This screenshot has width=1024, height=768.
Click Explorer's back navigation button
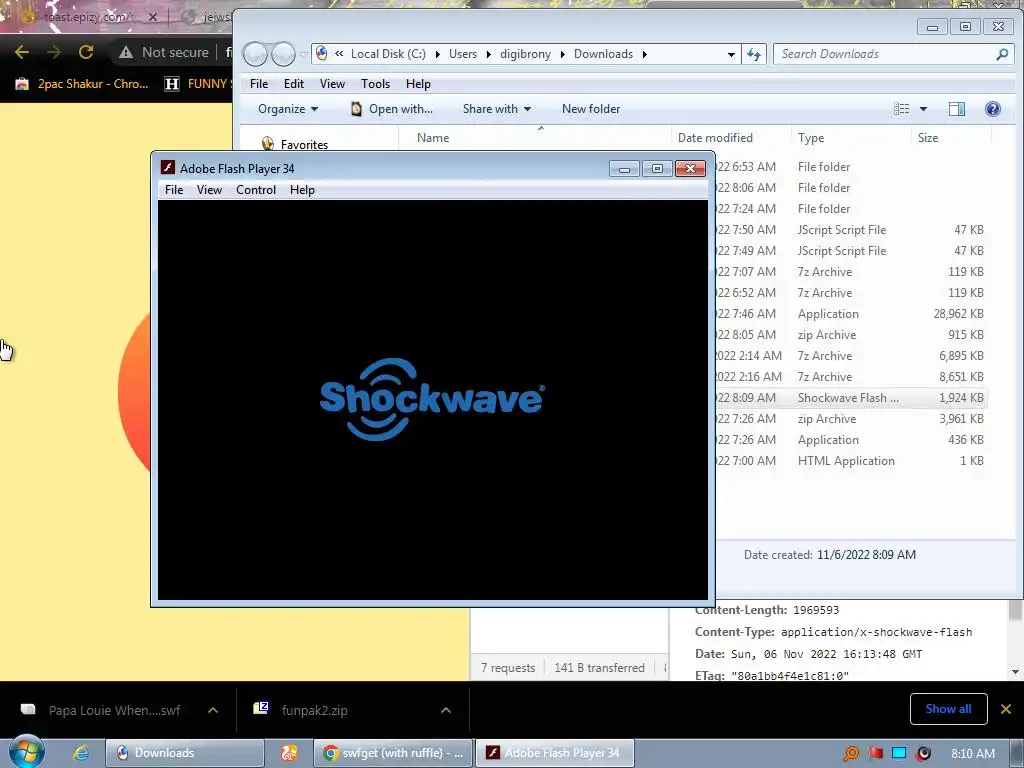pyautogui.click(x=255, y=54)
